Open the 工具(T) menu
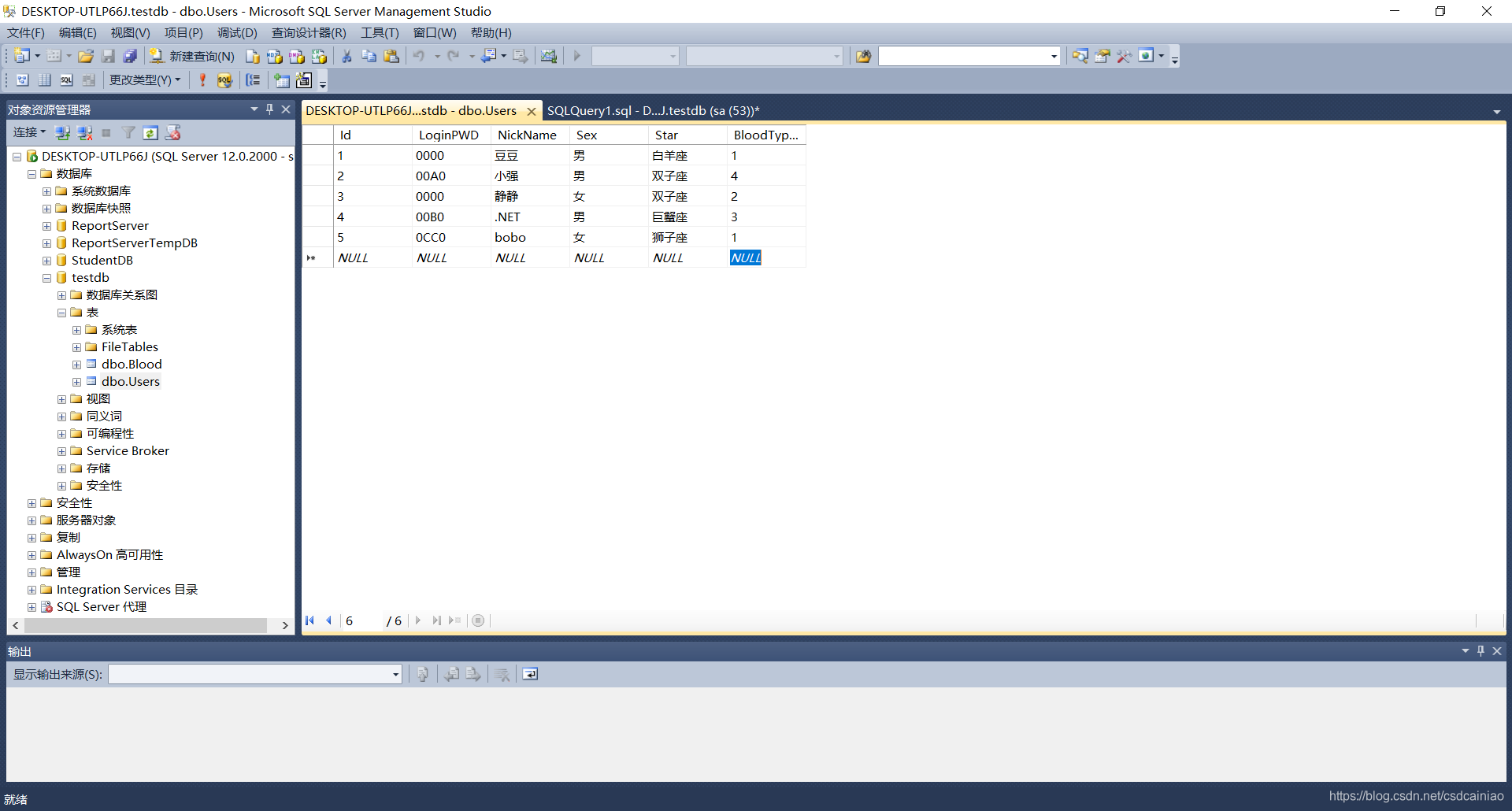The image size is (1512, 811). [380, 32]
